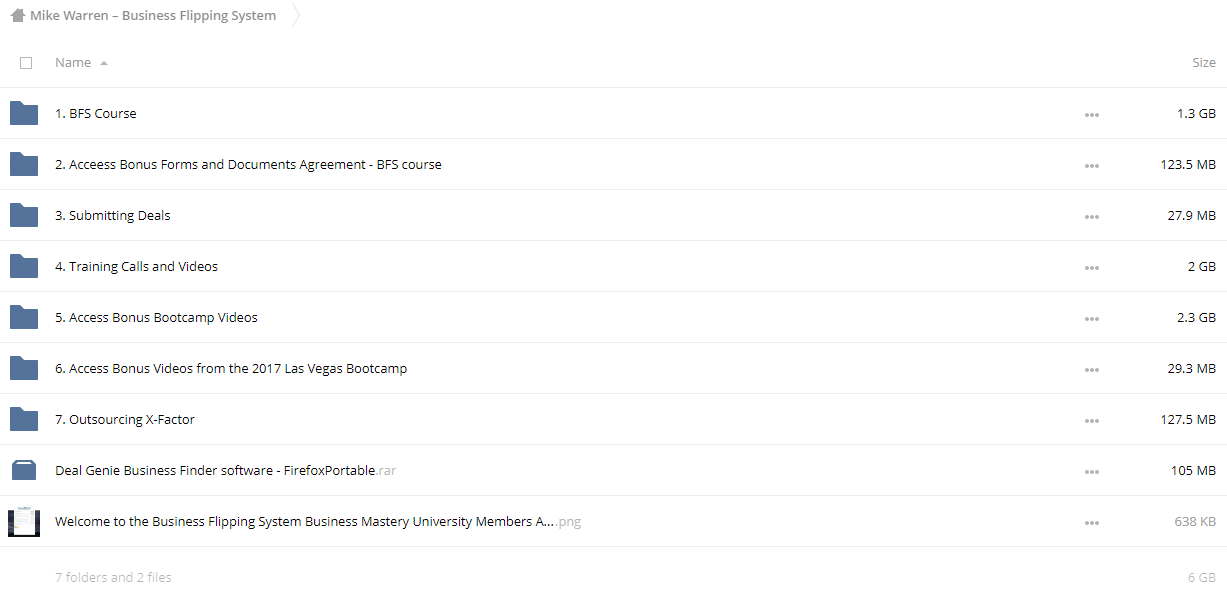
Task: Click folder icon for 7. Outsourcing X-Factor
Action: pyautogui.click(x=24, y=419)
